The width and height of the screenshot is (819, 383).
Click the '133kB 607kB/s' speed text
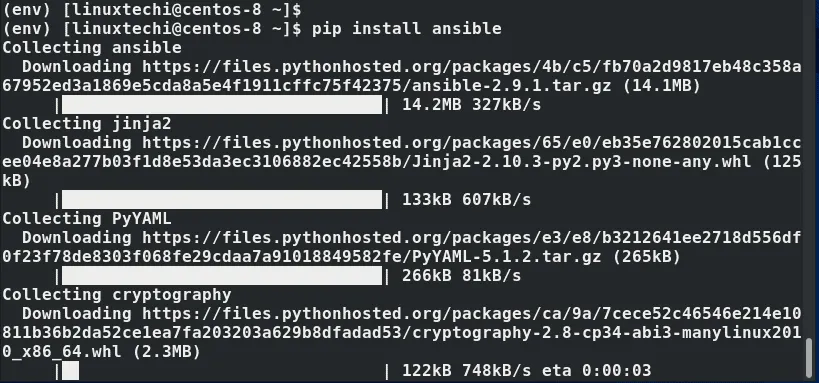point(466,200)
